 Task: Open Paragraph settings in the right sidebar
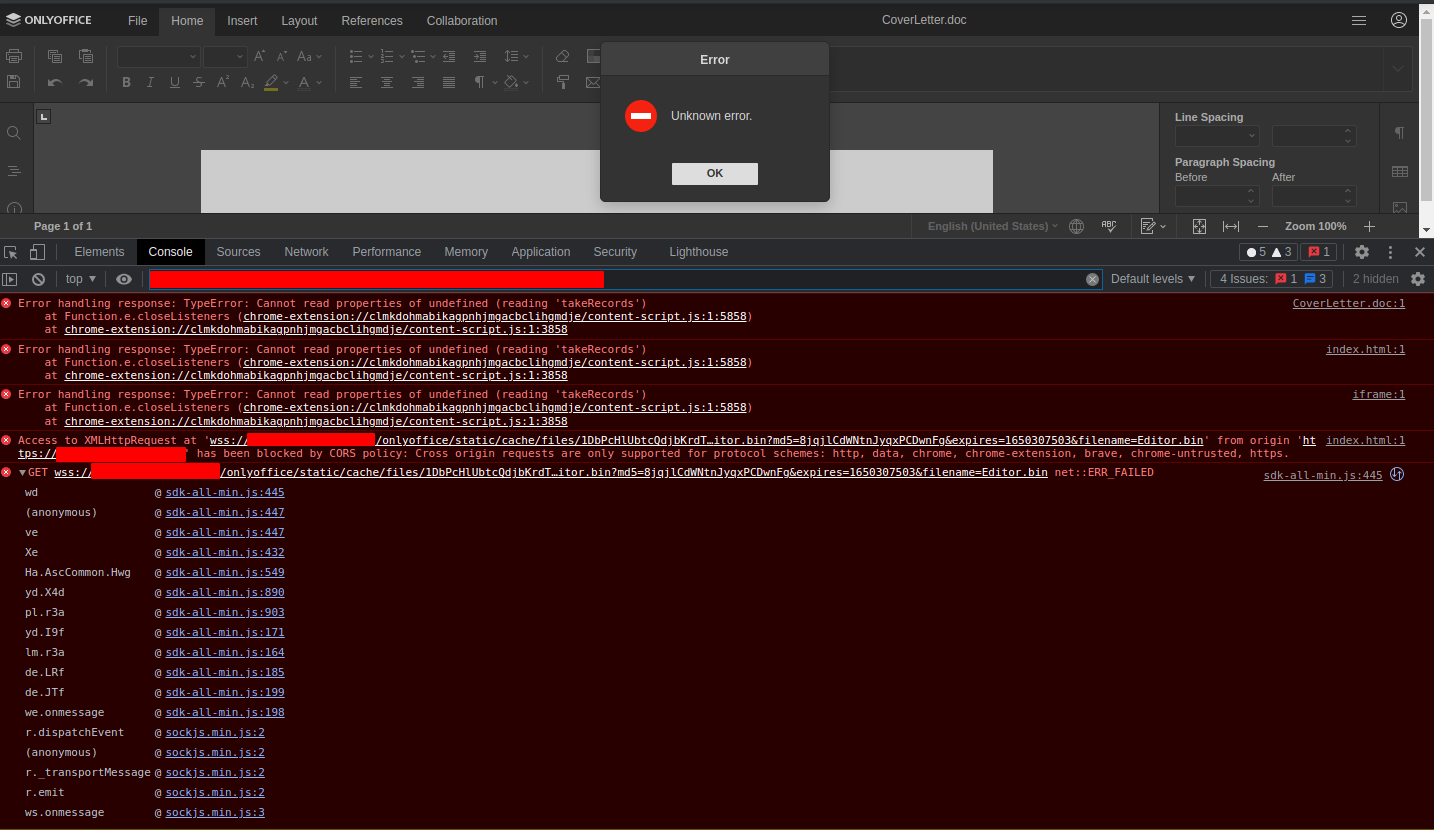point(1400,133)
